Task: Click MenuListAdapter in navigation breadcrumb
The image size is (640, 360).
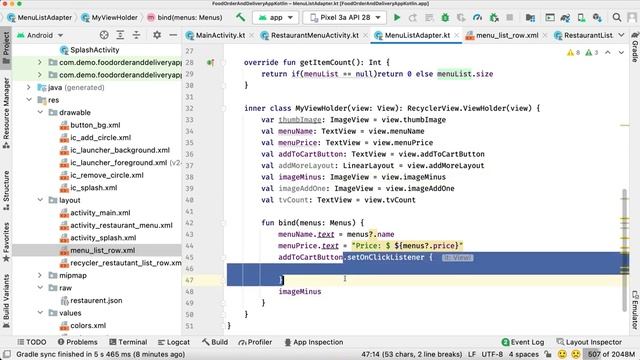Action: (x=40, y=18)
